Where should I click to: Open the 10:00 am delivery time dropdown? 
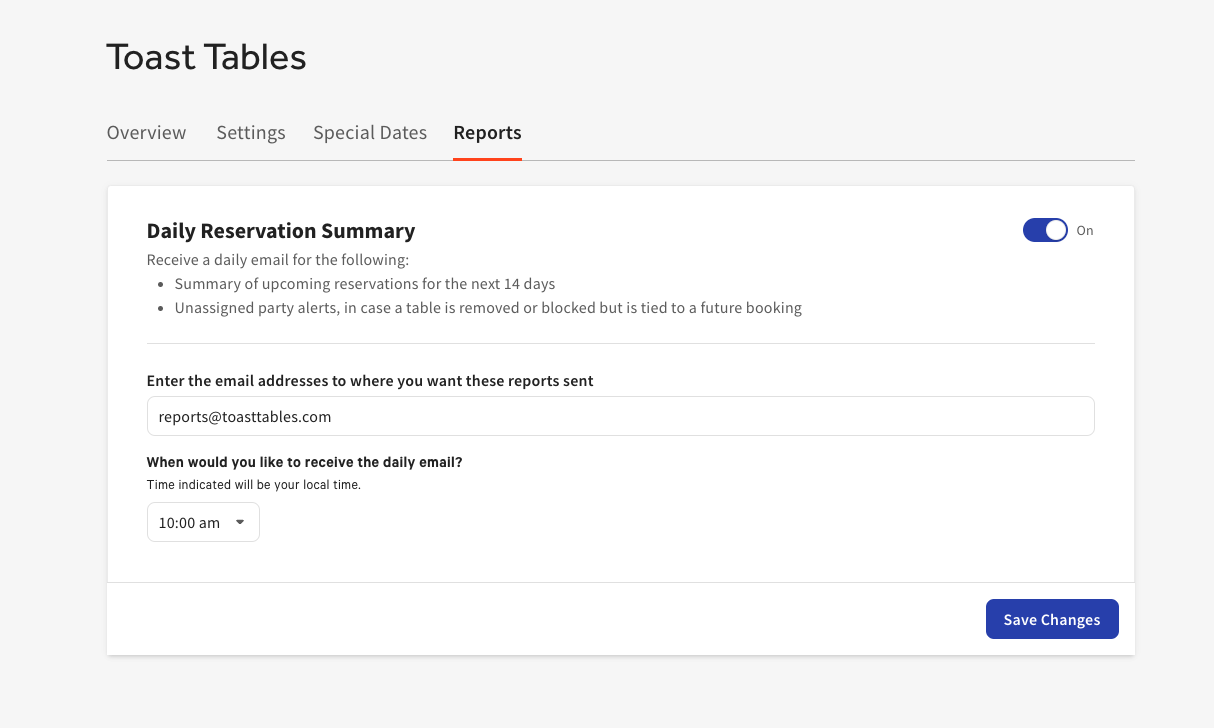coord(203,523)
